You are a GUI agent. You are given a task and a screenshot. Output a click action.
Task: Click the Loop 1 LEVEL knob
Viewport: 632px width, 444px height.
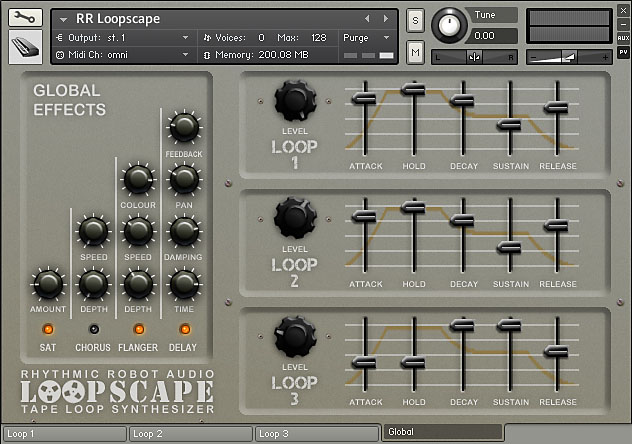click(x=295, y=100)
